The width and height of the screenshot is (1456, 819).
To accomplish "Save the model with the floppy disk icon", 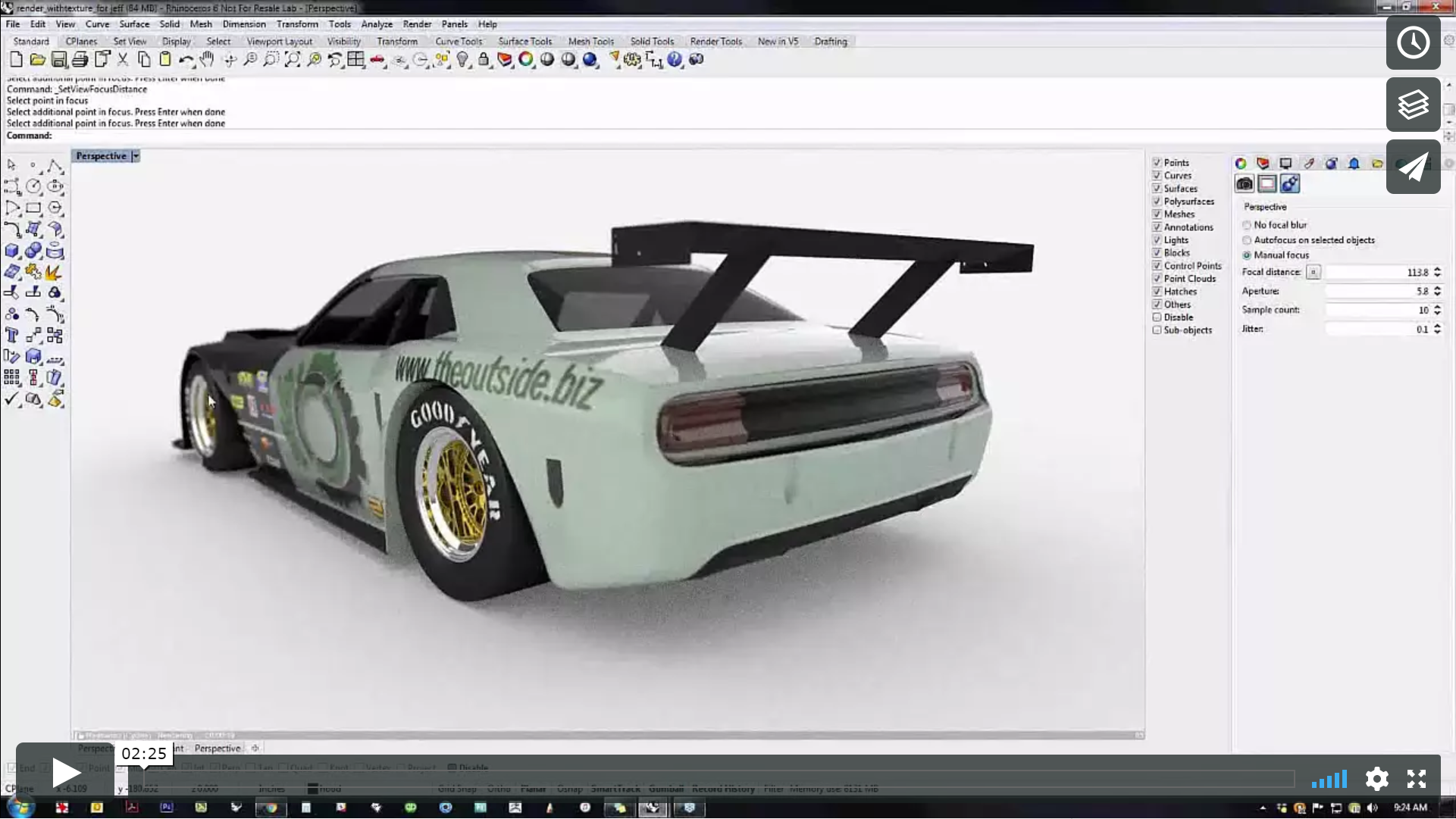I will [x=58, y=59].
